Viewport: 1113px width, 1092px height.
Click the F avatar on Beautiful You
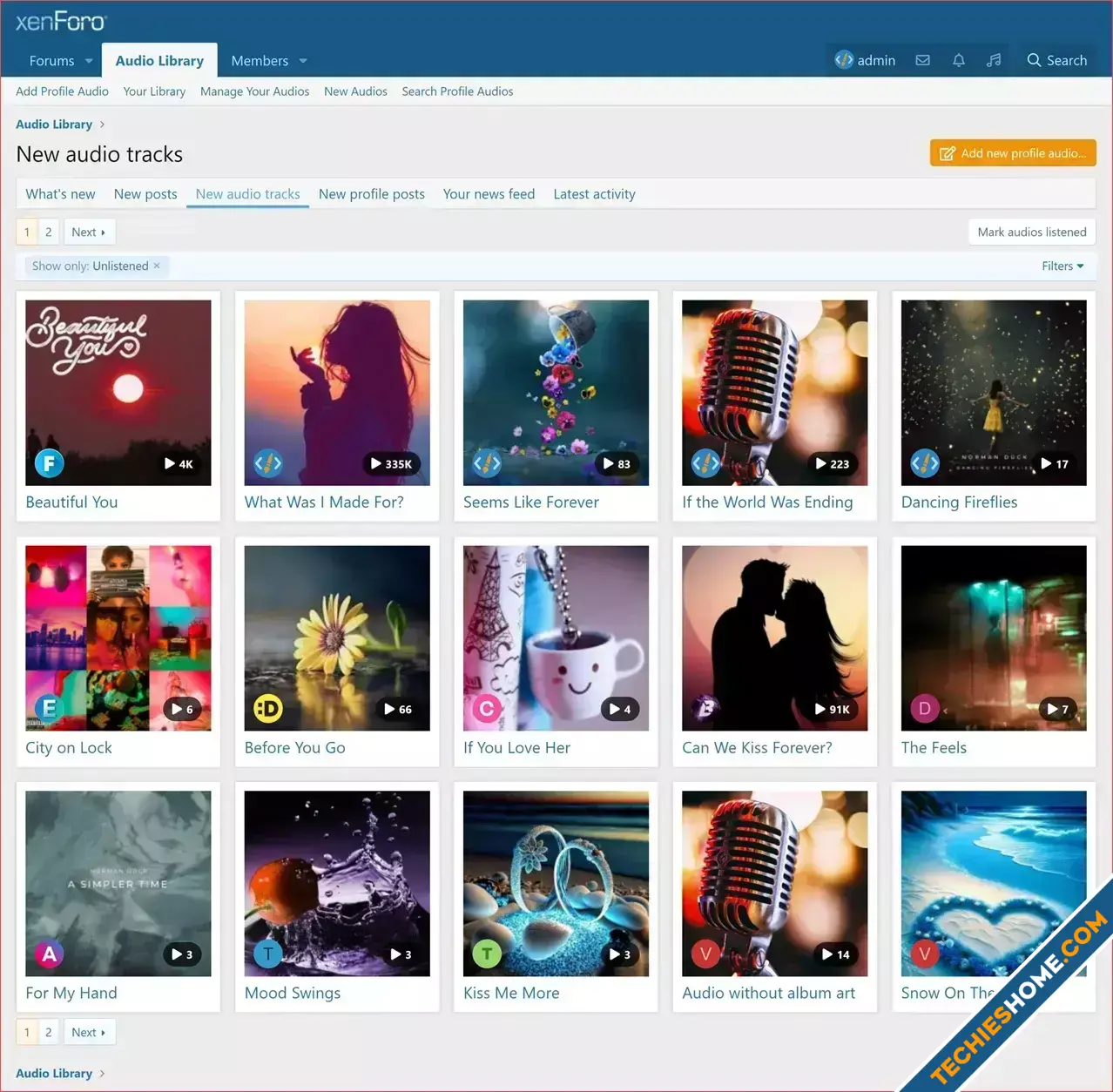click(x=50, y=463)
